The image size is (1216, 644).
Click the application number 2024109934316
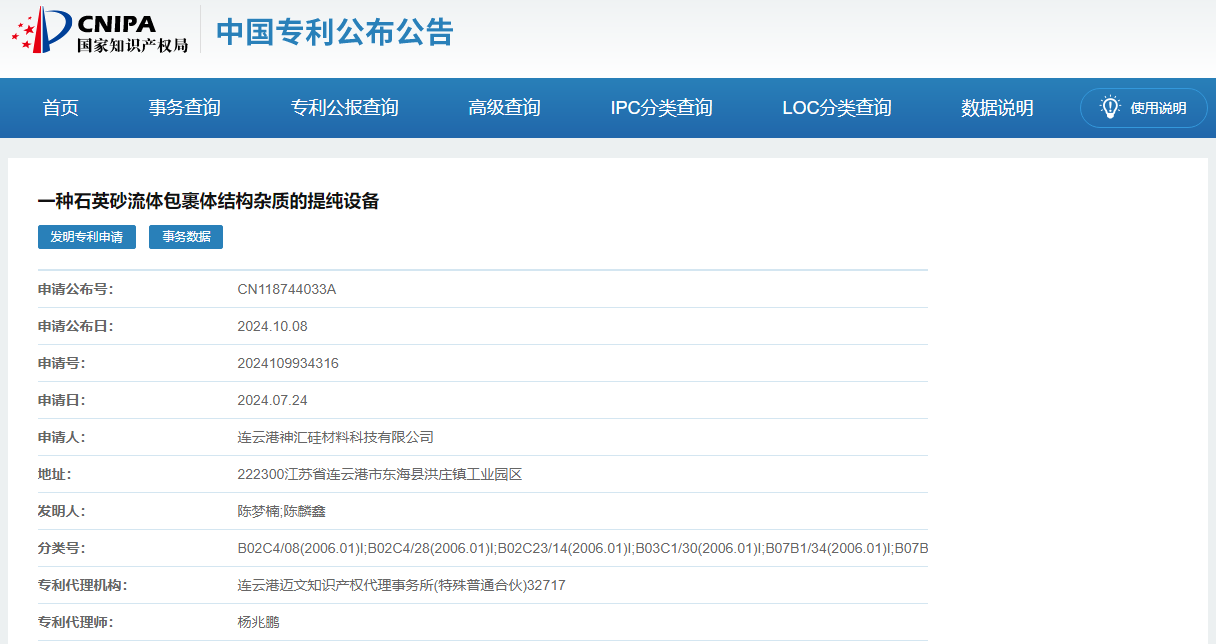288,363
